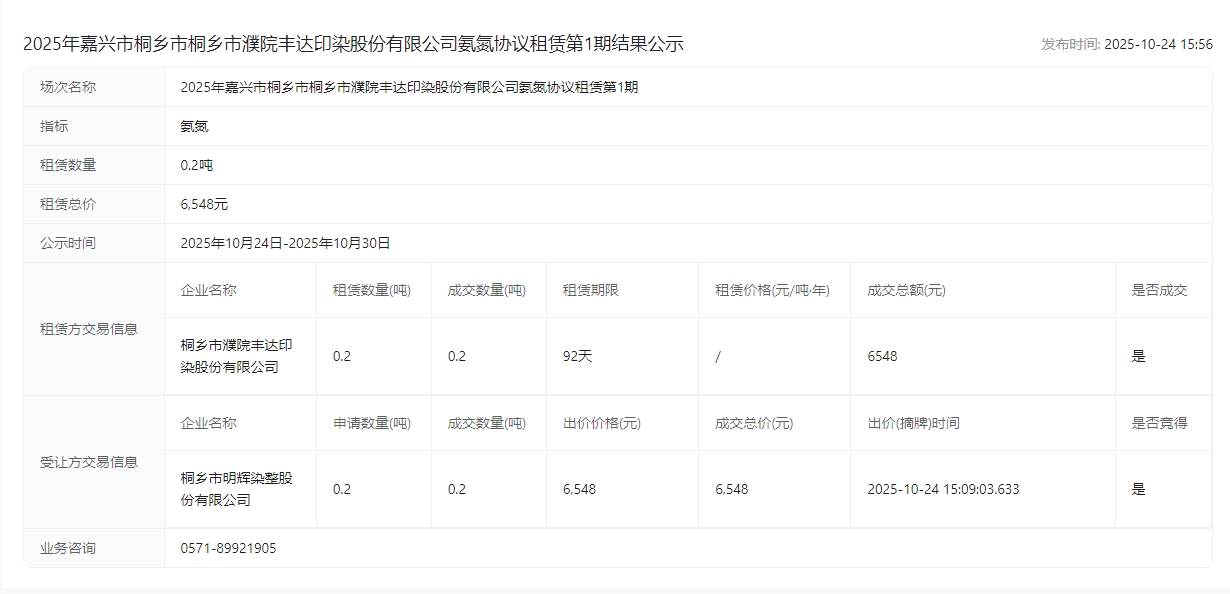Click the 租赁方交易信息 section label
The width and height of the screenshot is (1230, 594).
[x=89, y=329]
